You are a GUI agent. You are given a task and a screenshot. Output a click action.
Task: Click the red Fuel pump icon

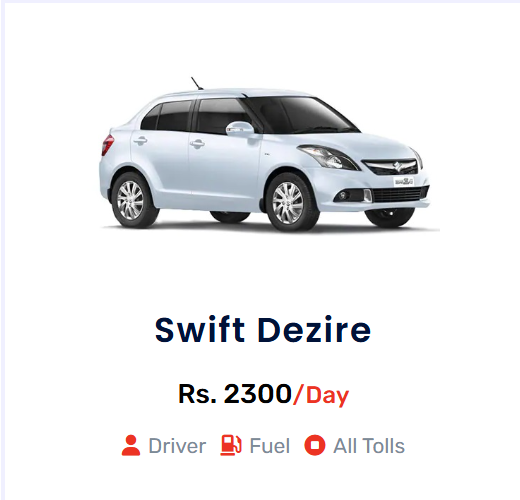231,445
